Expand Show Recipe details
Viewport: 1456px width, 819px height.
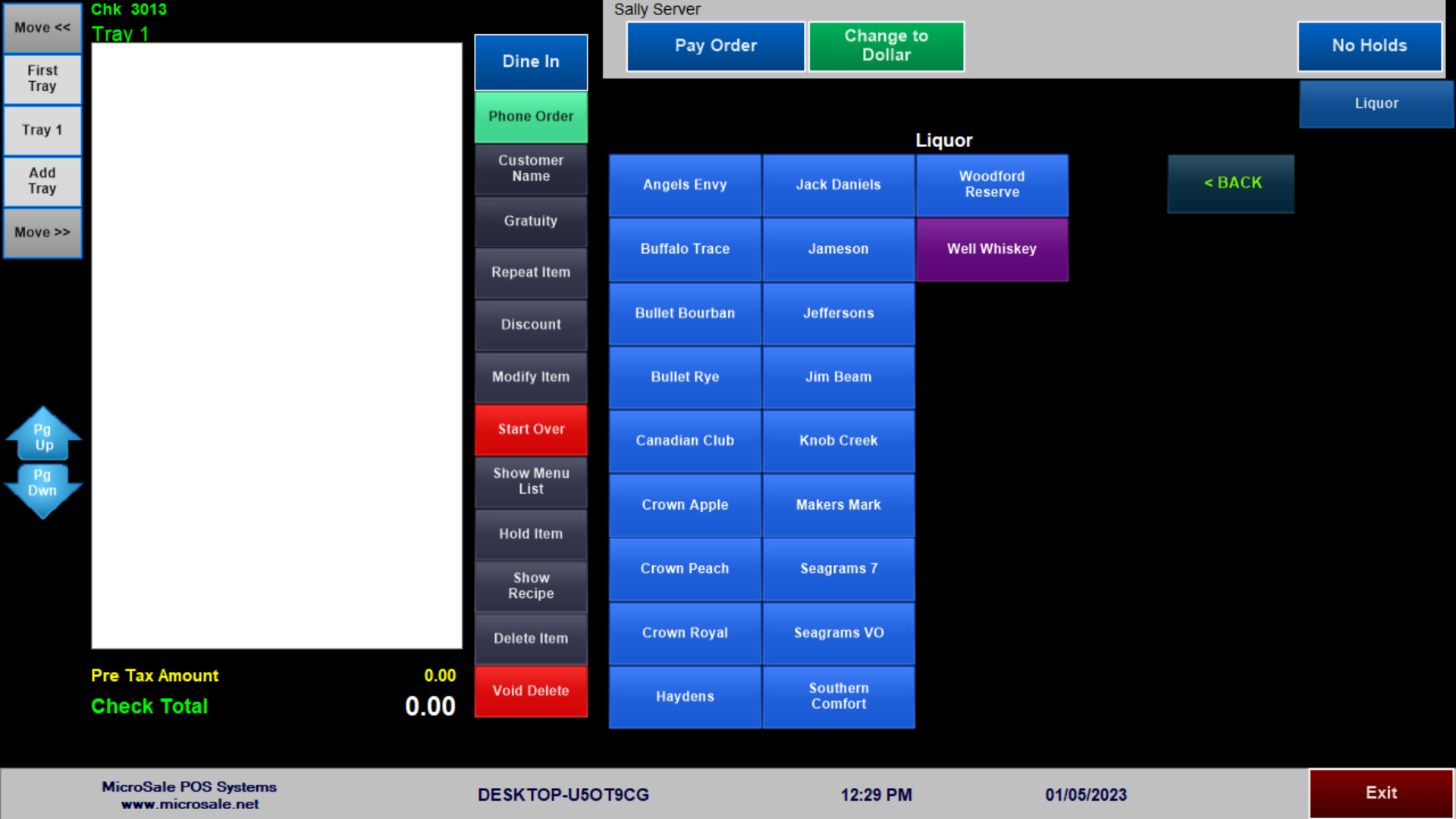[x=531, y=585]
